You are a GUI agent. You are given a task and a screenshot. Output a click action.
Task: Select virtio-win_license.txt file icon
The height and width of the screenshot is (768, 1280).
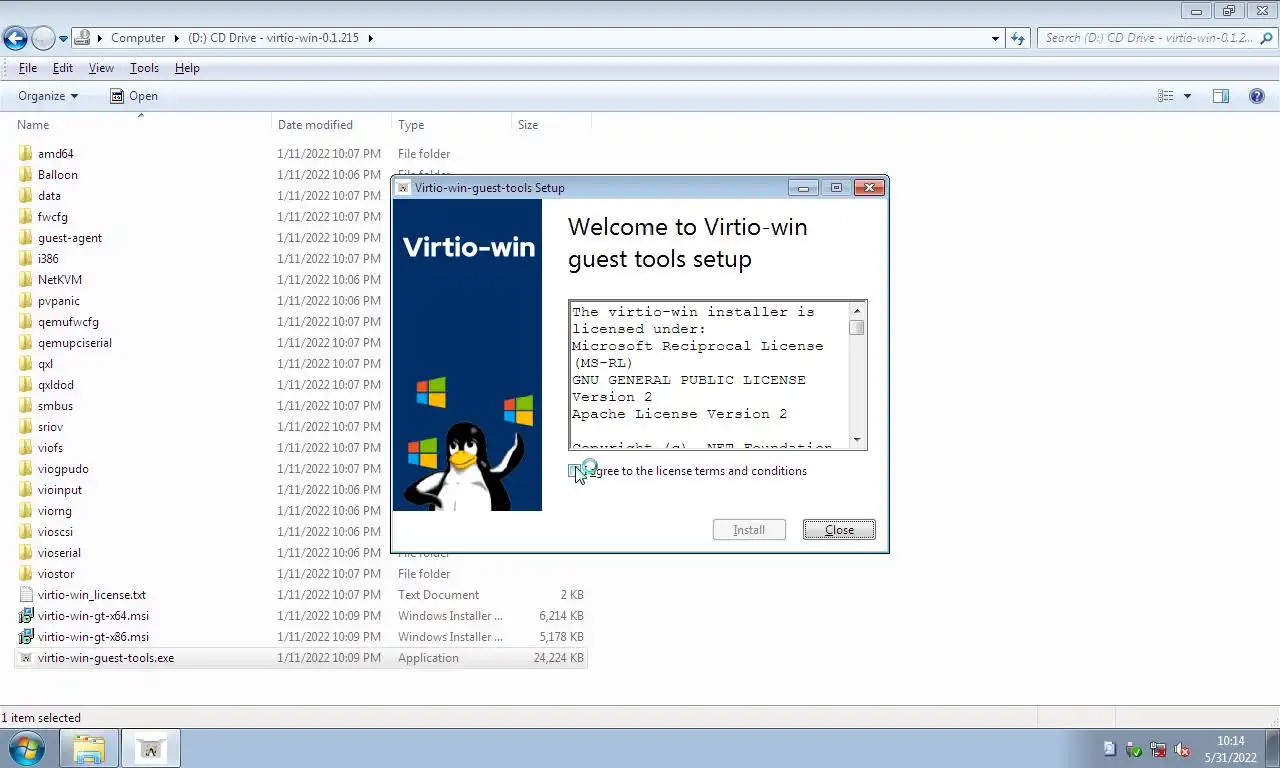point(26,595)
